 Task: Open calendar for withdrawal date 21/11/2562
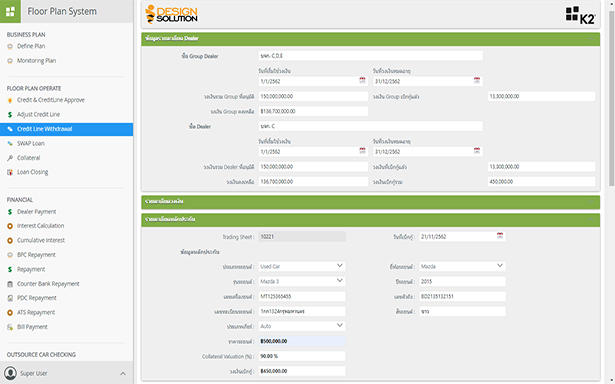click(500, 236)
